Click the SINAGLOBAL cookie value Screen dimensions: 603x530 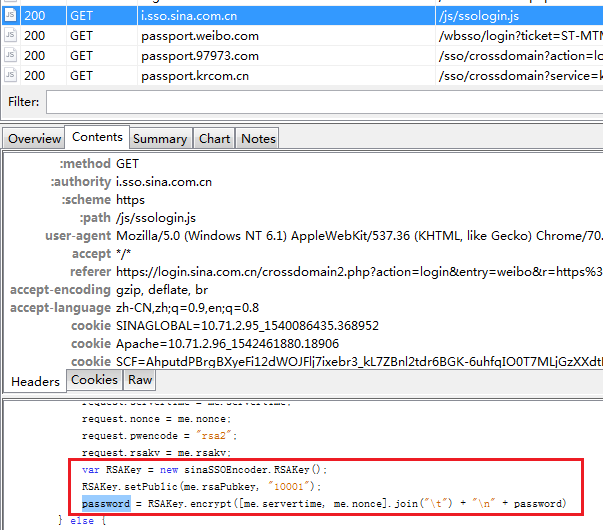(247, 326)
